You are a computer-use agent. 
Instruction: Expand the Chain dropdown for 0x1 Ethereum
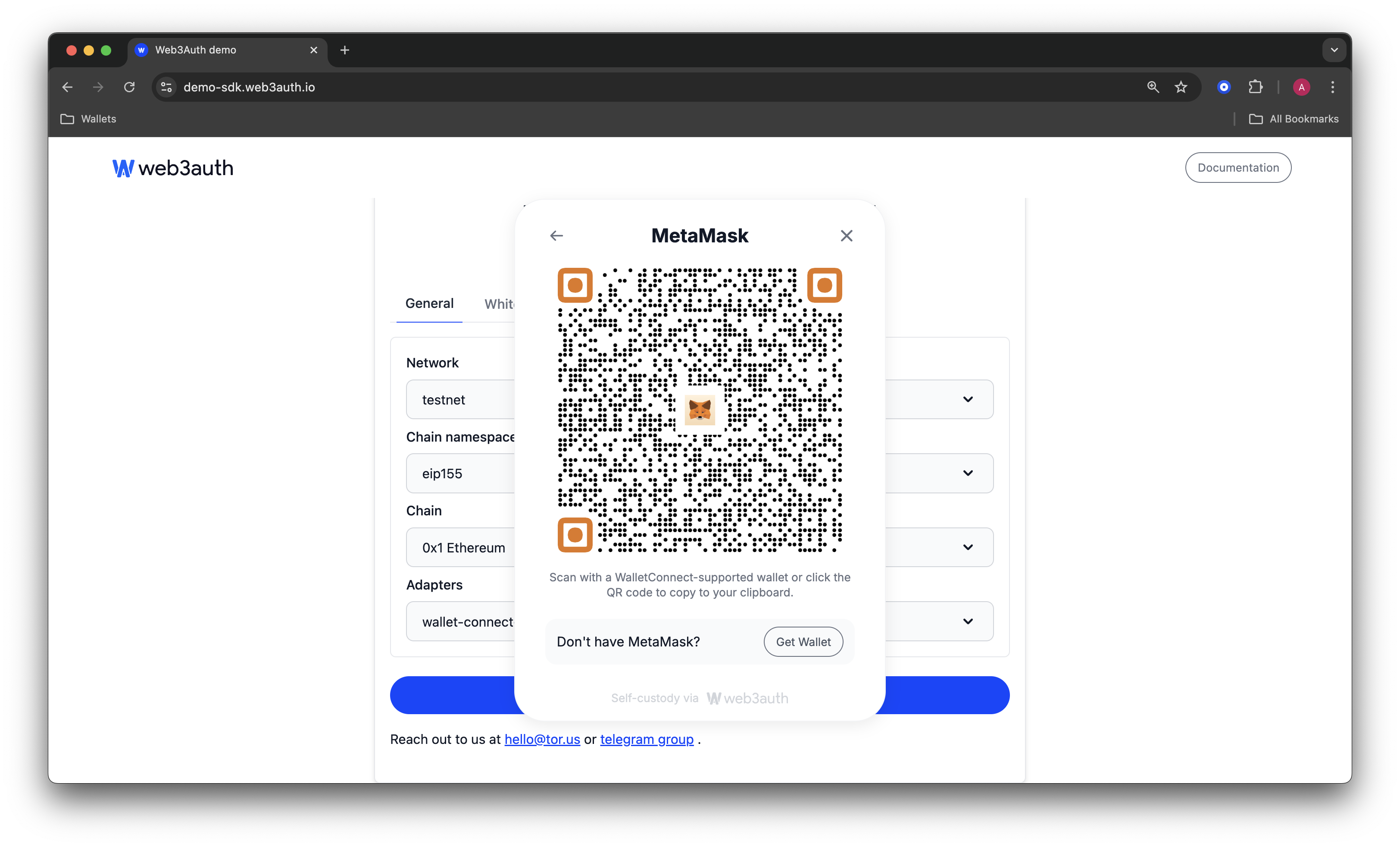point(968,547)
